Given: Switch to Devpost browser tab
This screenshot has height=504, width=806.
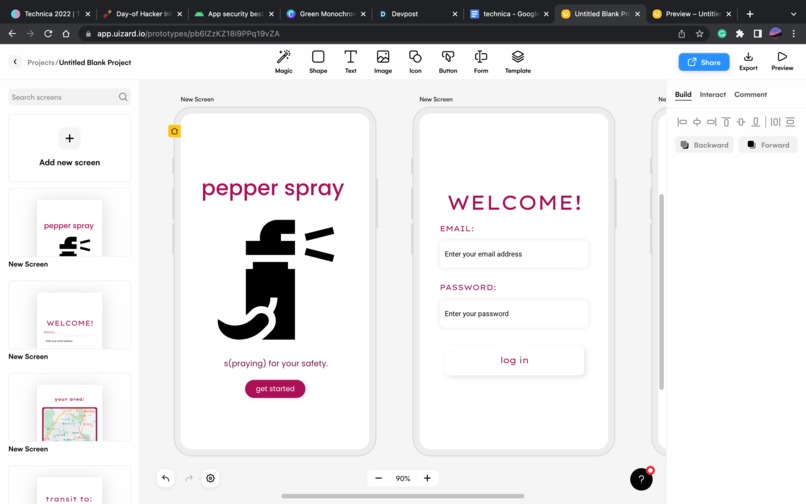Looking at the screenshot, I should 418,14.
